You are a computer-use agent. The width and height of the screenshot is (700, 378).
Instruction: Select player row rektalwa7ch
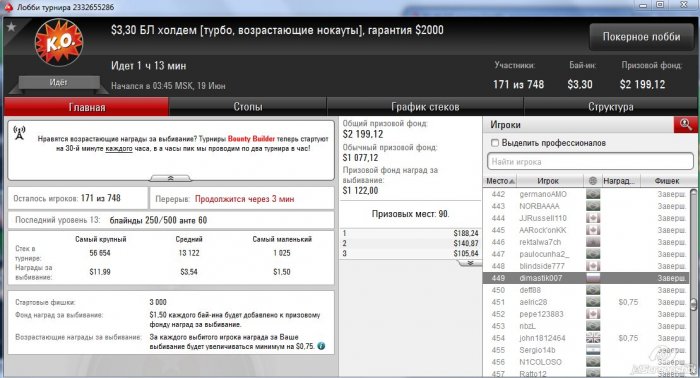point(586,242)
